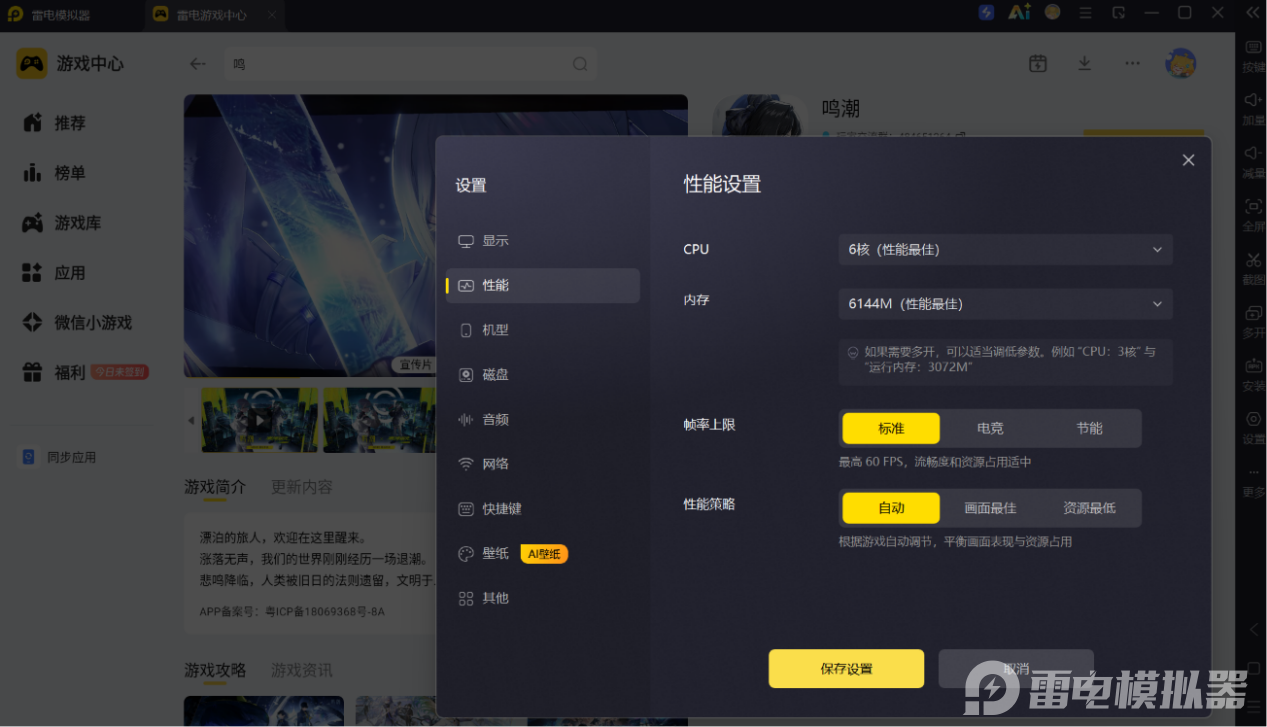Open the downloads icon in game center
The width and height of the screenshot is (1267, 727).
(x=1084, y=63)
